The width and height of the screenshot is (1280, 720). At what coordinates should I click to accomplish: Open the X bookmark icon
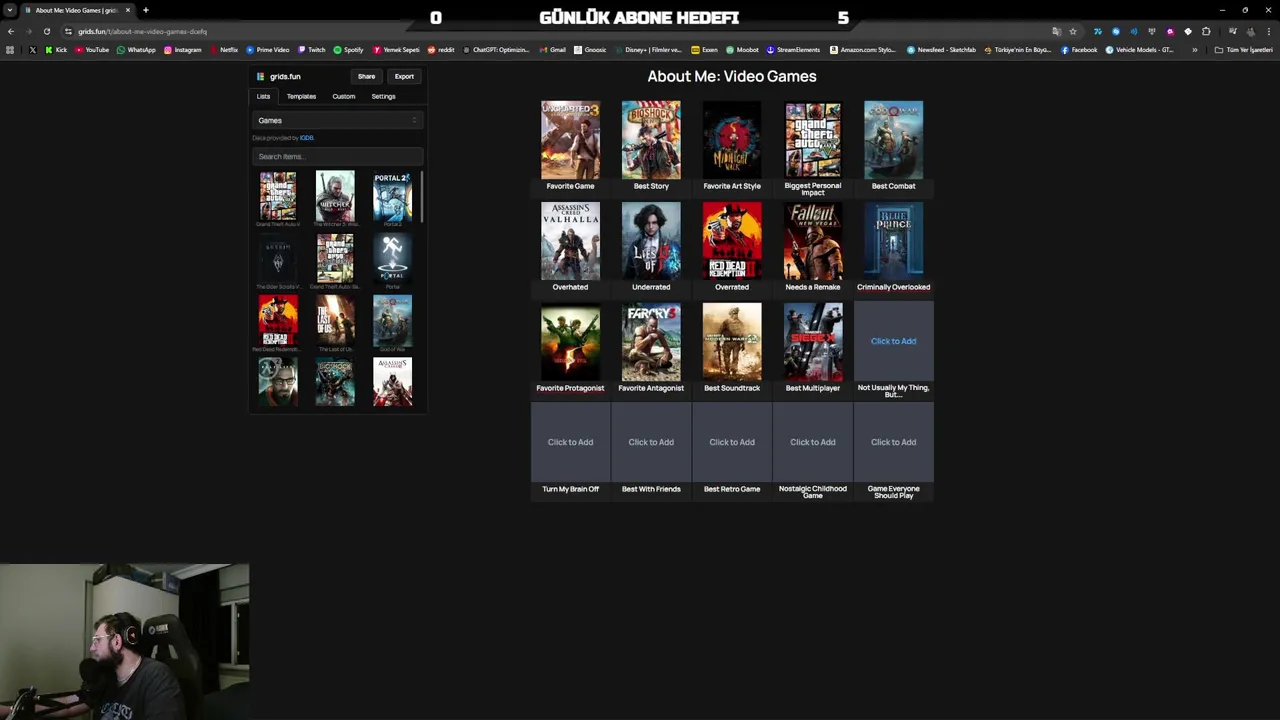pyautogui.click(x=32, y=50)
